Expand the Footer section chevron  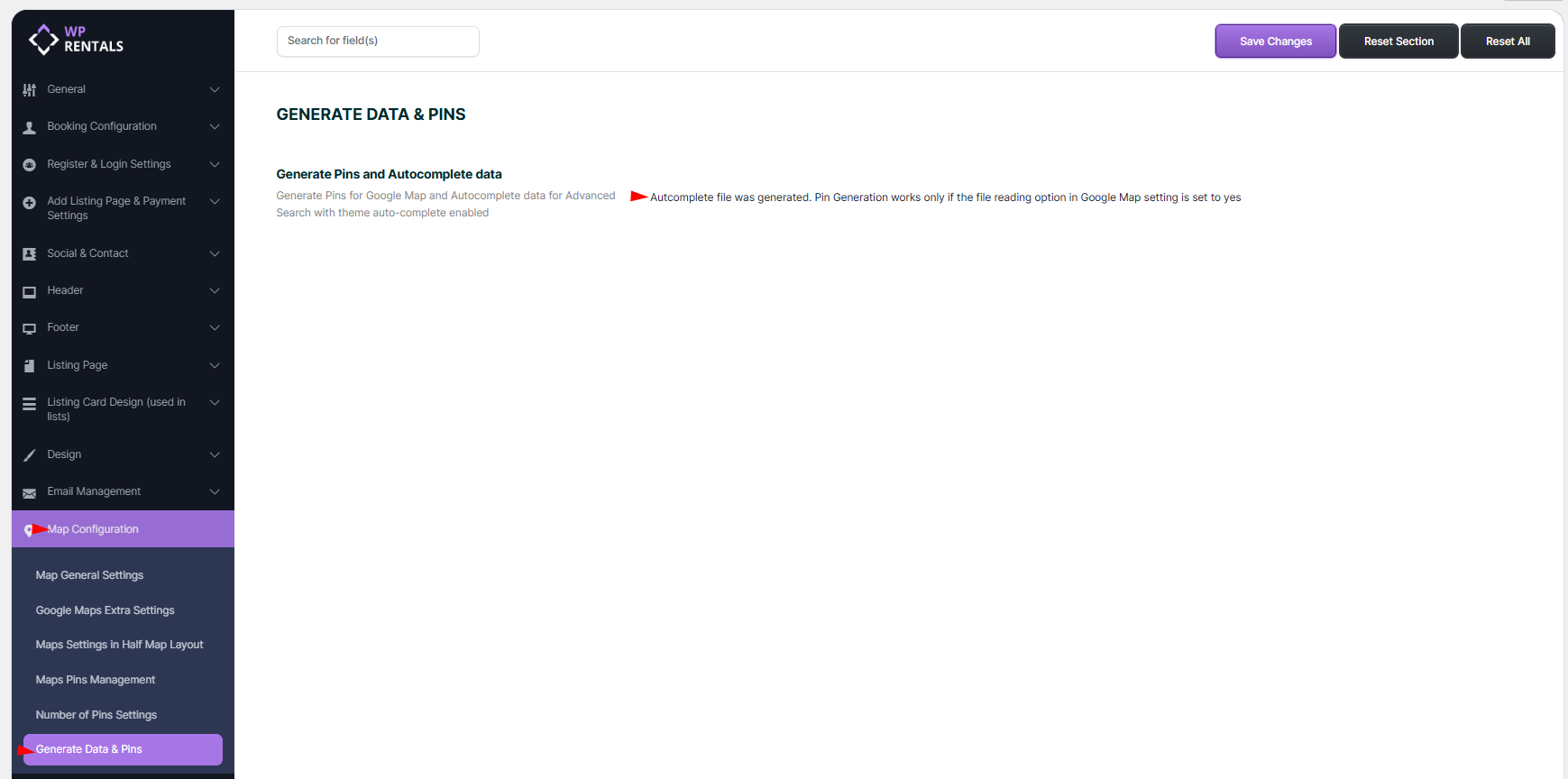(215, 328)
